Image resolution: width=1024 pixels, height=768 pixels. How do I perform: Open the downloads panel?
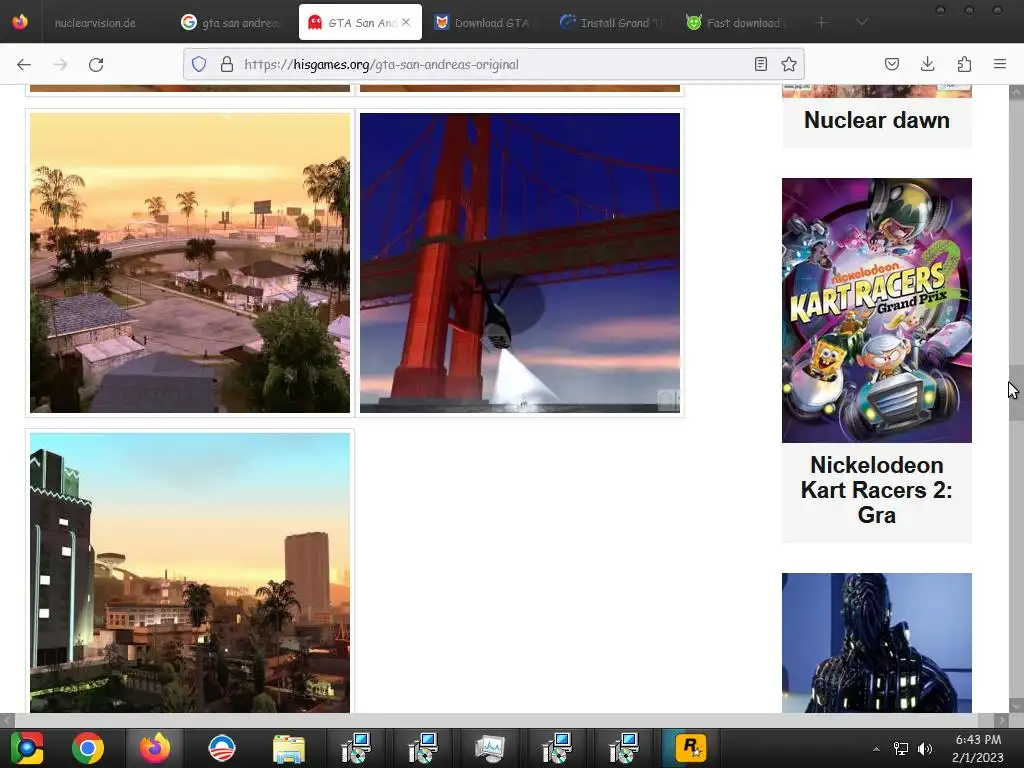pos(927,64)
